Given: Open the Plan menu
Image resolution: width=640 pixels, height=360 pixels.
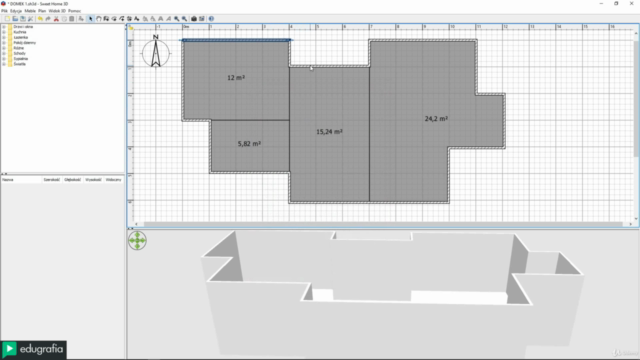Looking at the screenshot, I should pyautogui.click(x=42, y=11).
